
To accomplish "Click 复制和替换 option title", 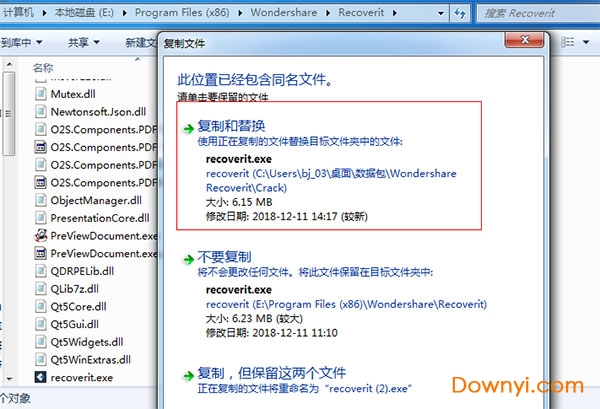I will click(231, 126).
